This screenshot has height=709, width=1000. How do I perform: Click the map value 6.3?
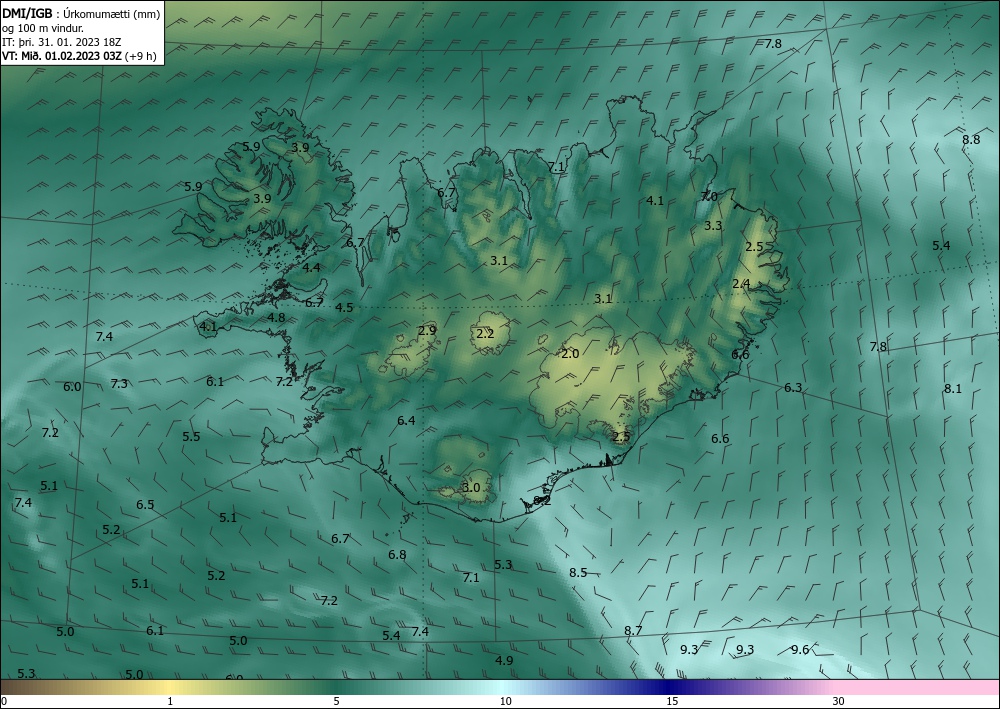click(793, 388)
